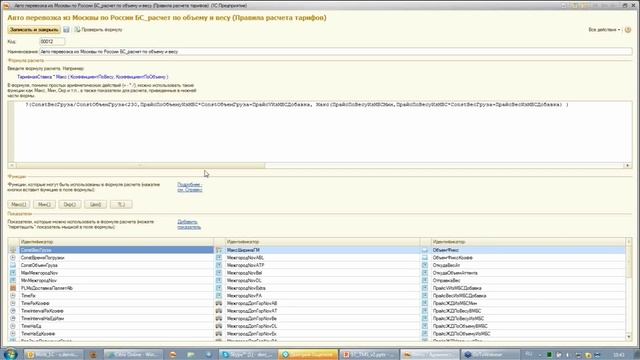The image size is (640, 360).
Task: Select the ОбъемФиксКоэфф row
Action: 528,258
